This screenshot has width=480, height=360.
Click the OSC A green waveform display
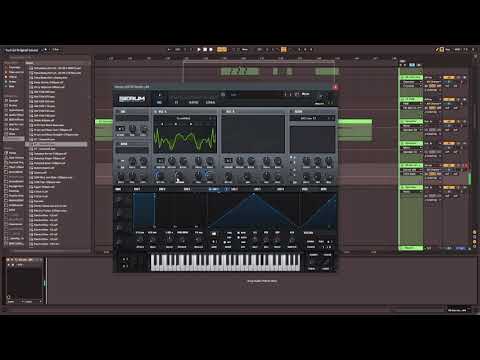tap(185, 138)
